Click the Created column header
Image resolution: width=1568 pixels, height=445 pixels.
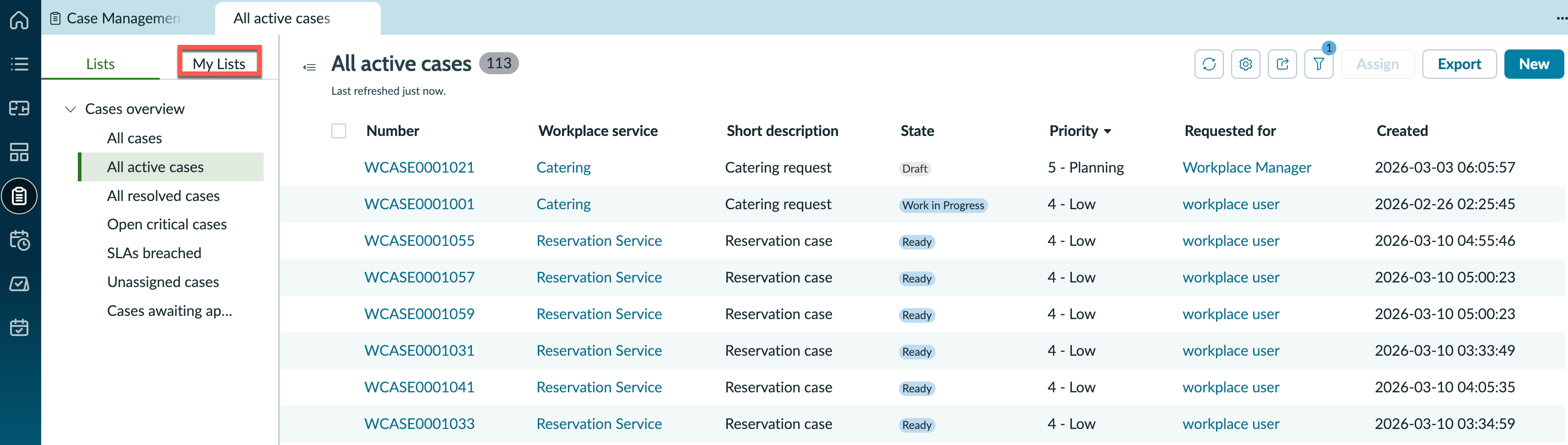[1402, 131]
